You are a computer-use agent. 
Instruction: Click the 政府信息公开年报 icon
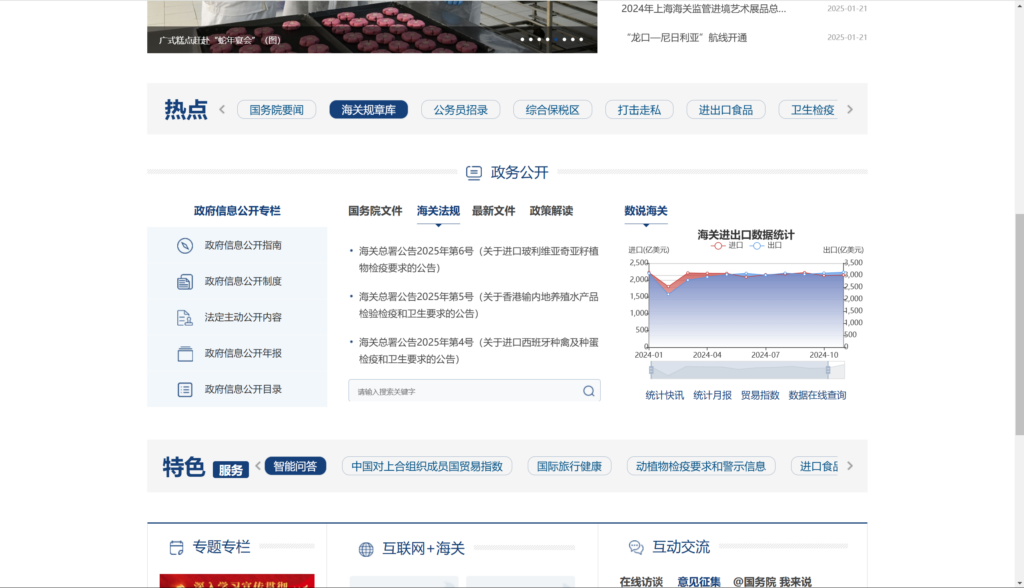click(185, 353)
